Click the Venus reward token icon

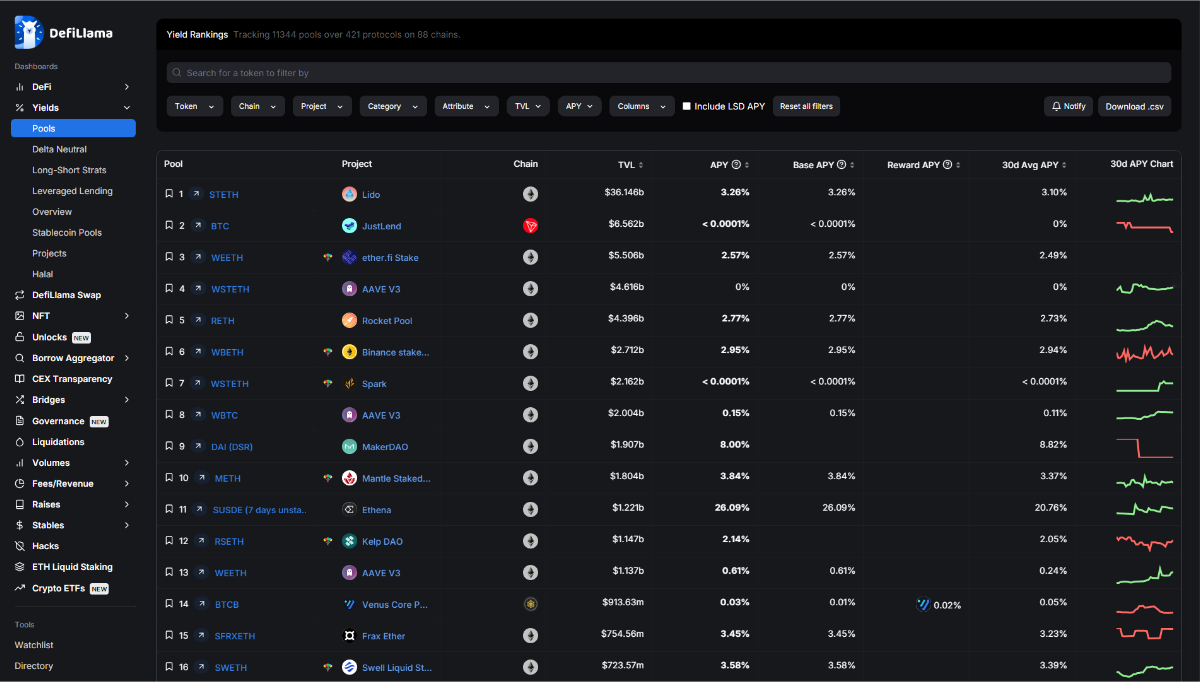coord(923,604)
